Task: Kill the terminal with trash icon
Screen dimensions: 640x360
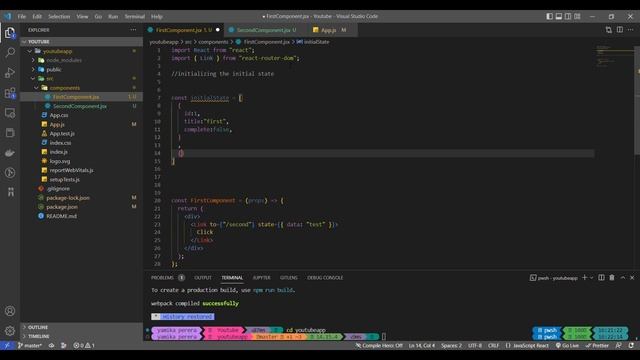Action: click(x=612, y=278)
